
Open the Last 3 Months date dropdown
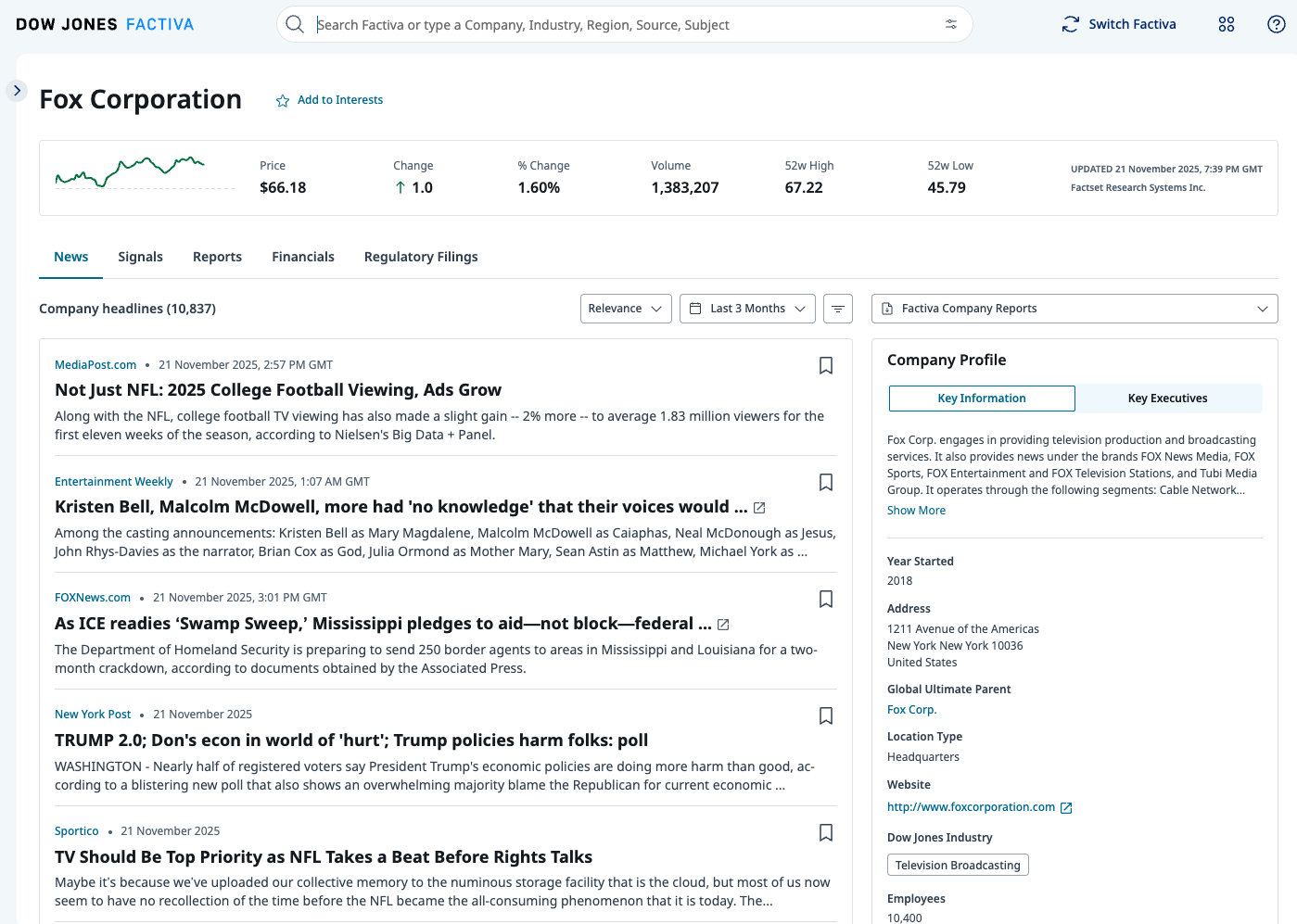(747, 309)
